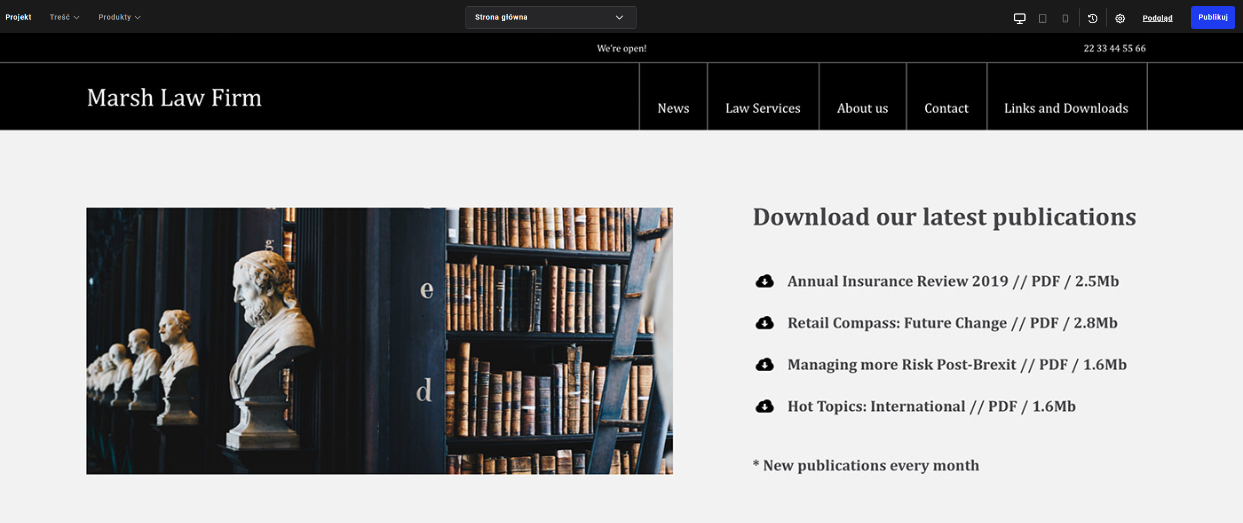1243x523 pixels.
Task: Click the Podgląd preview link
Action: (x=1157, y=18)
